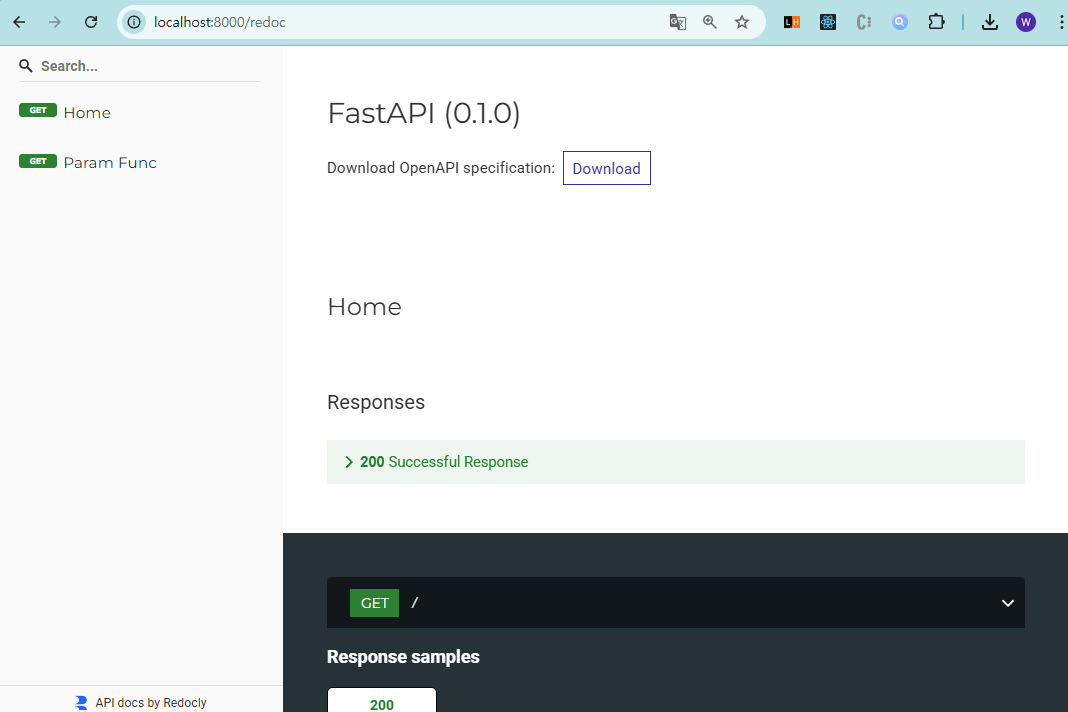Image resolution: width=1068 pixels, height=712 pixels.
Task: Click the chevron arrow before 200 Successful Response
Action: pyautogui.click(x=349, y=462)
